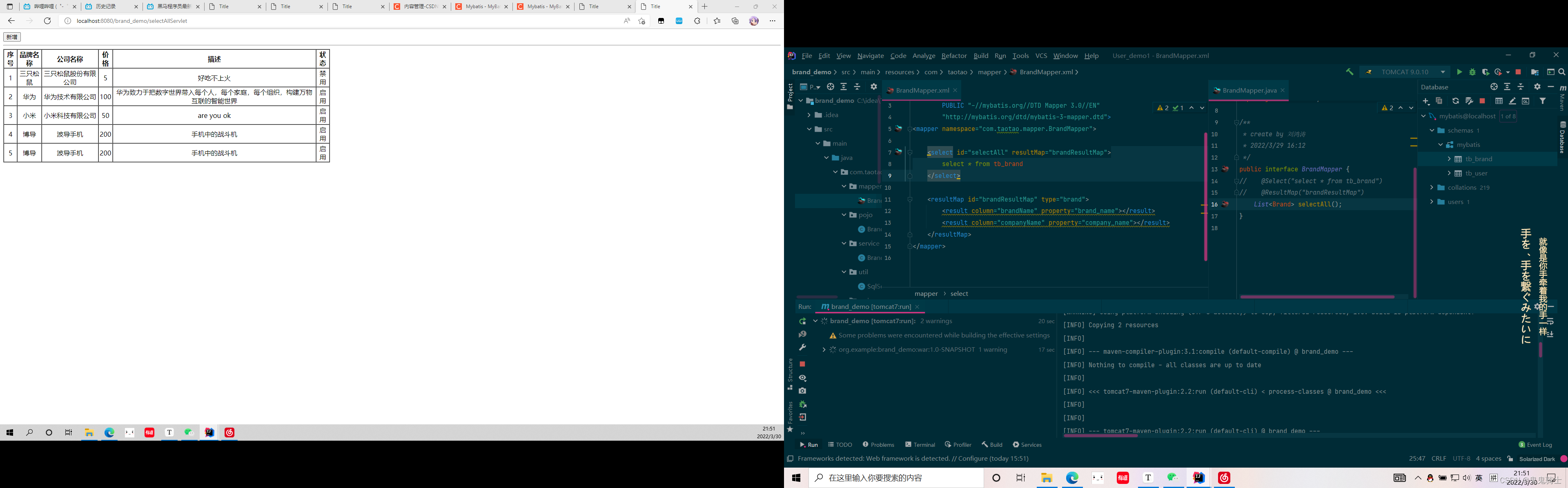
Task: Collapse the service package in the project tree
Action: click(x=844, y=244)
